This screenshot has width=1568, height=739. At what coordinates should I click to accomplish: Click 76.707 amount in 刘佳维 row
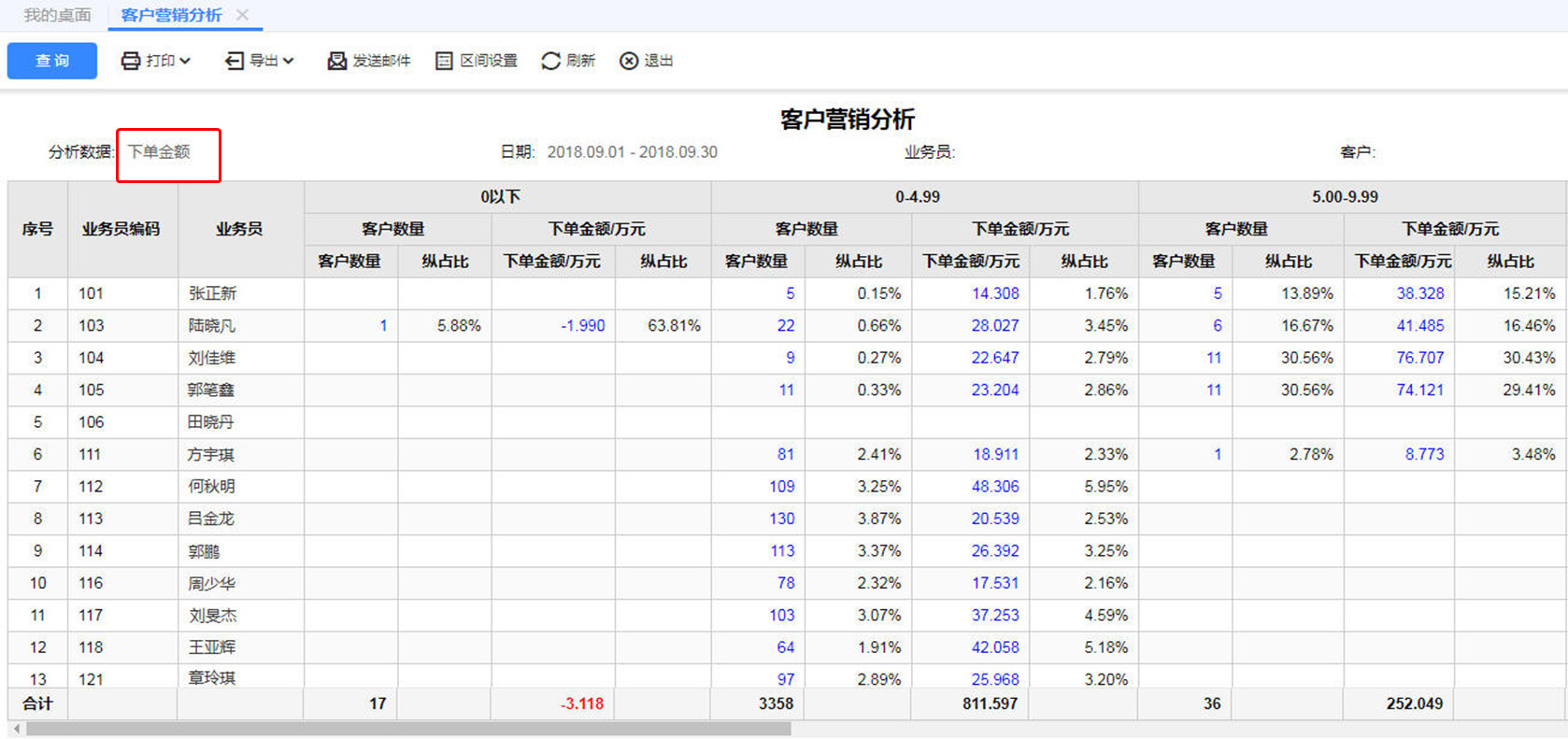point(1419,358)
